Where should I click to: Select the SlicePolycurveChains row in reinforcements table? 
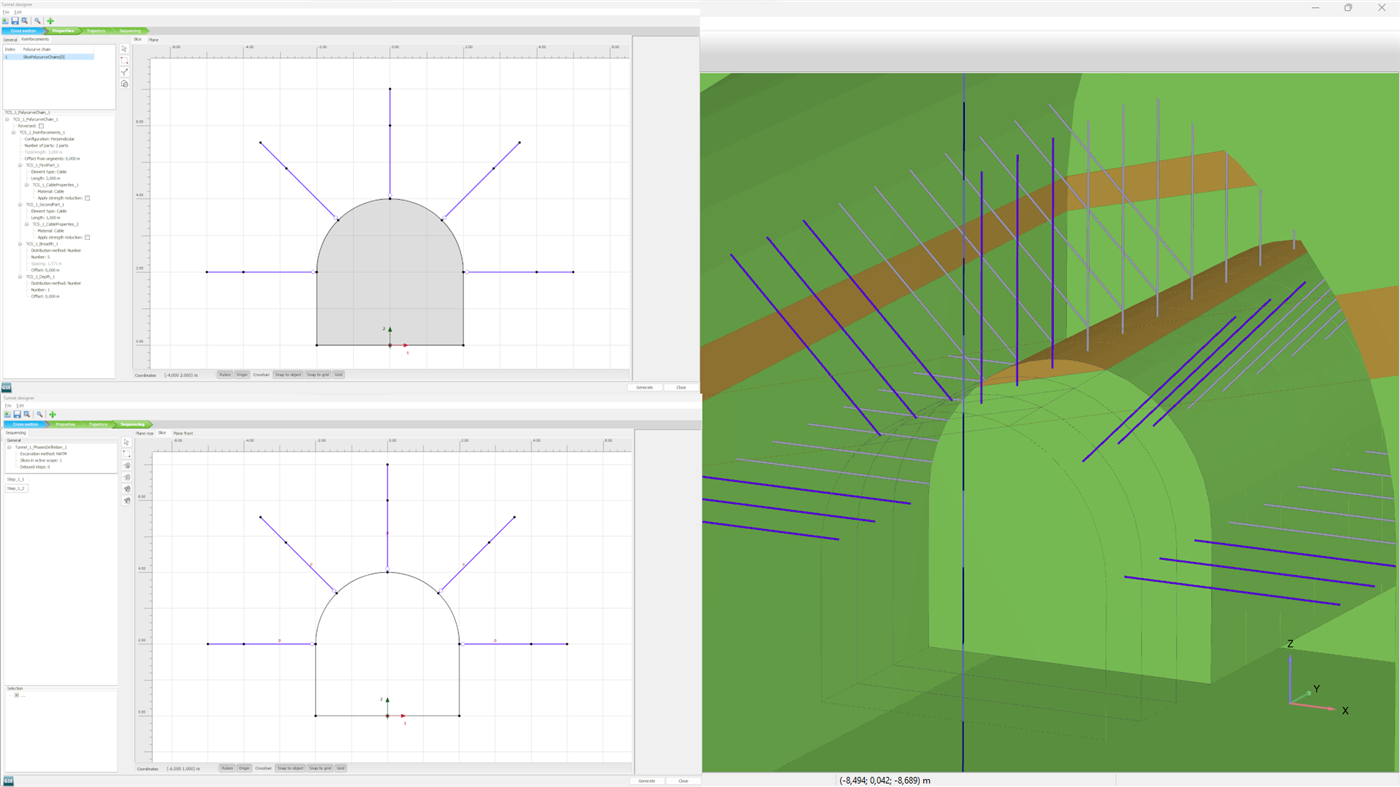44,57
